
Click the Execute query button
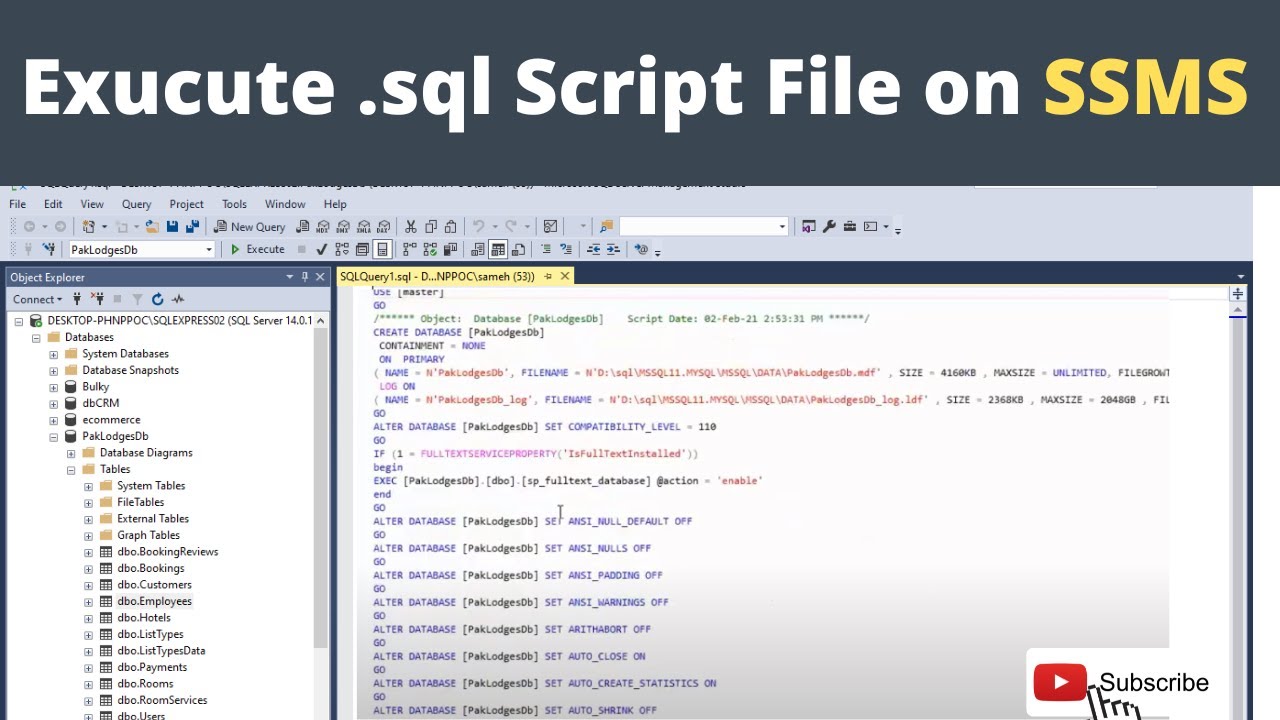click(x=258, y=249)
